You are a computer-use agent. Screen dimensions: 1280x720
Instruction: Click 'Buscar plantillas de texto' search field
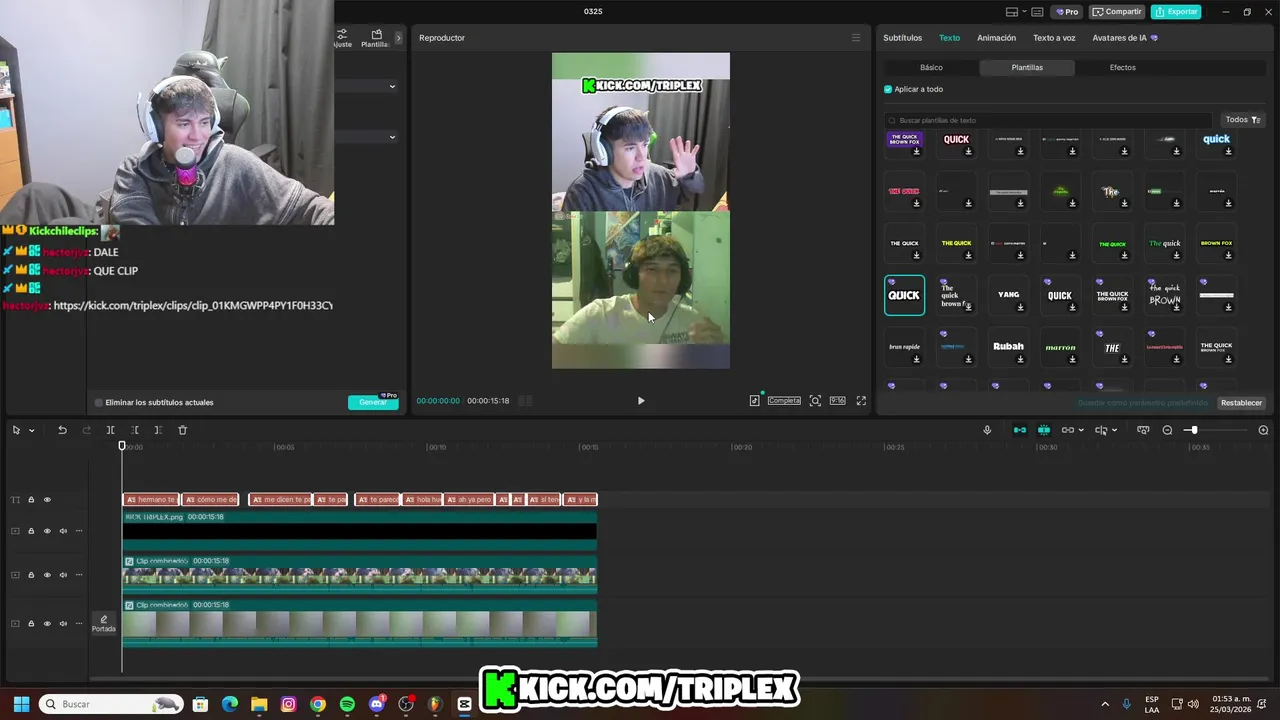(1048, 120)
